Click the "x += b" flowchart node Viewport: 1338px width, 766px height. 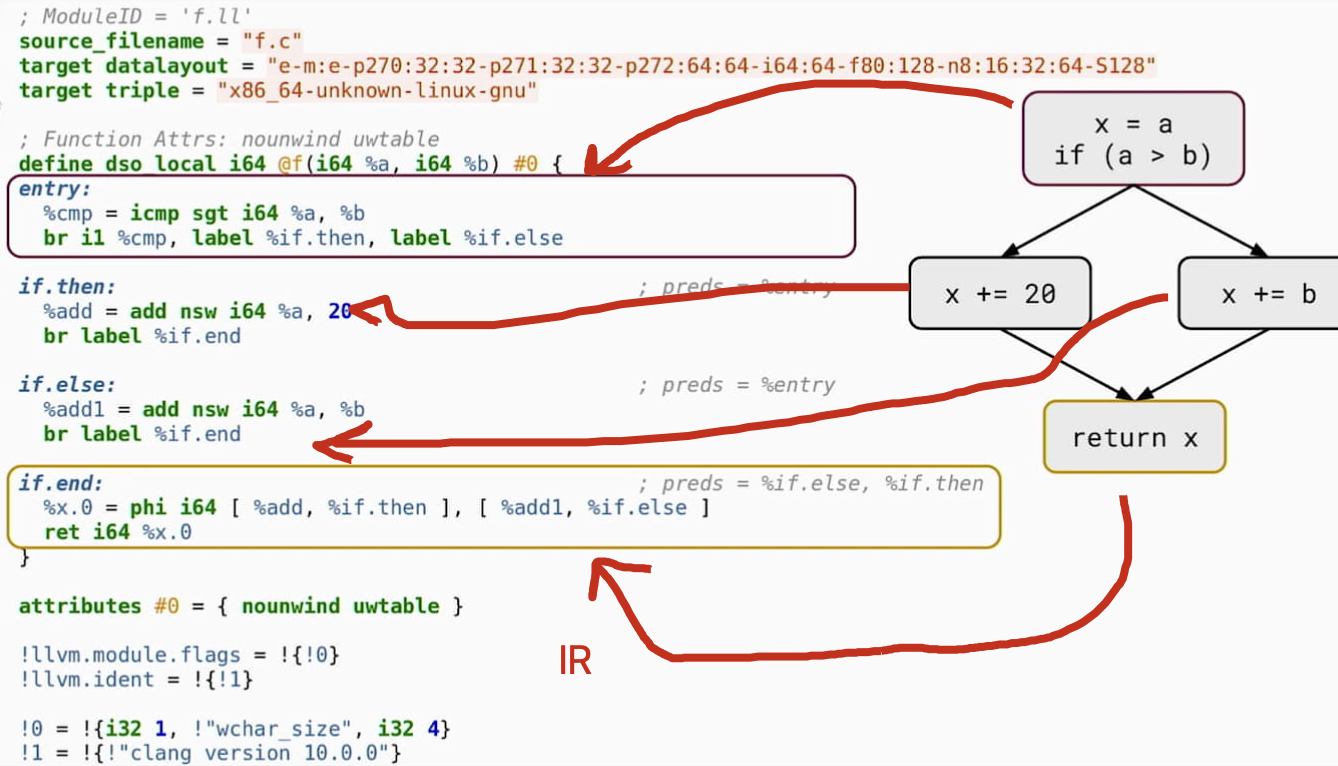(1259, 293)
